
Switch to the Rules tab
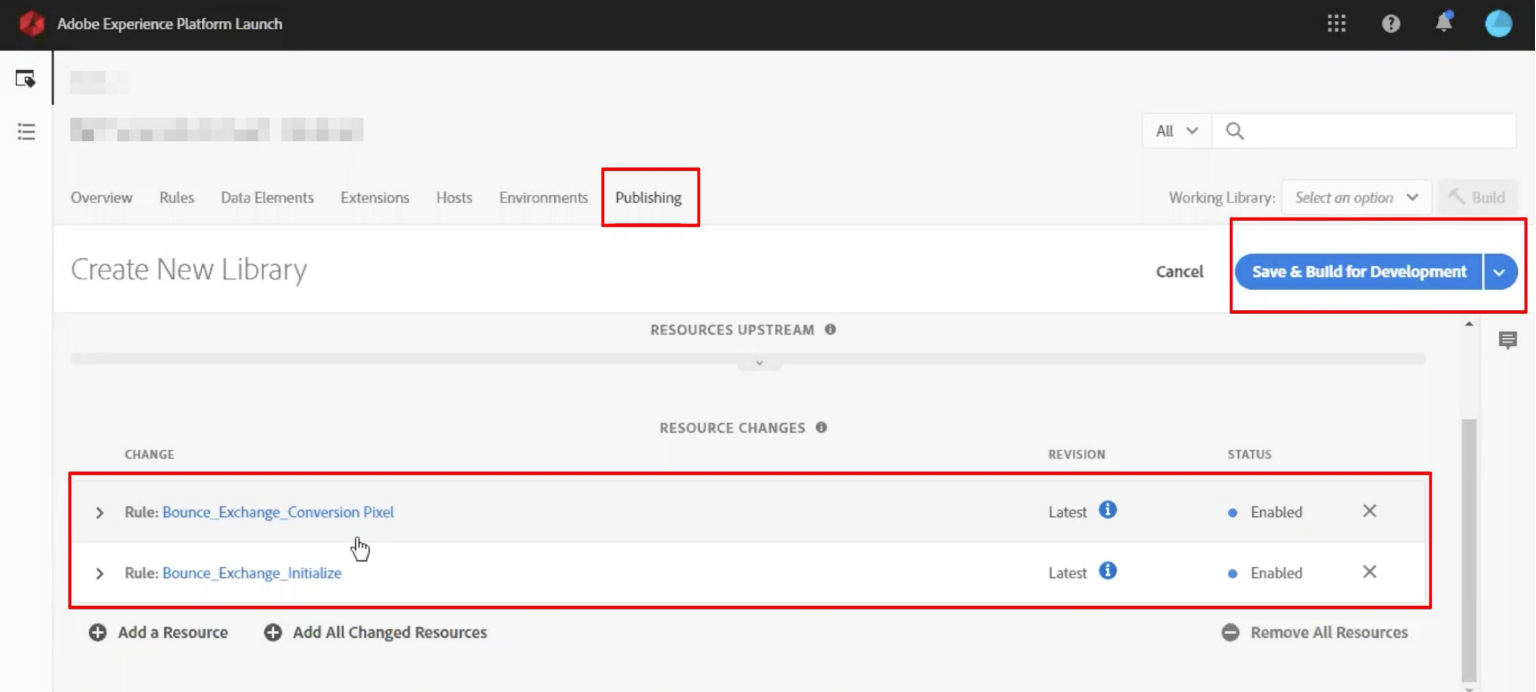(x=177, y=198)
